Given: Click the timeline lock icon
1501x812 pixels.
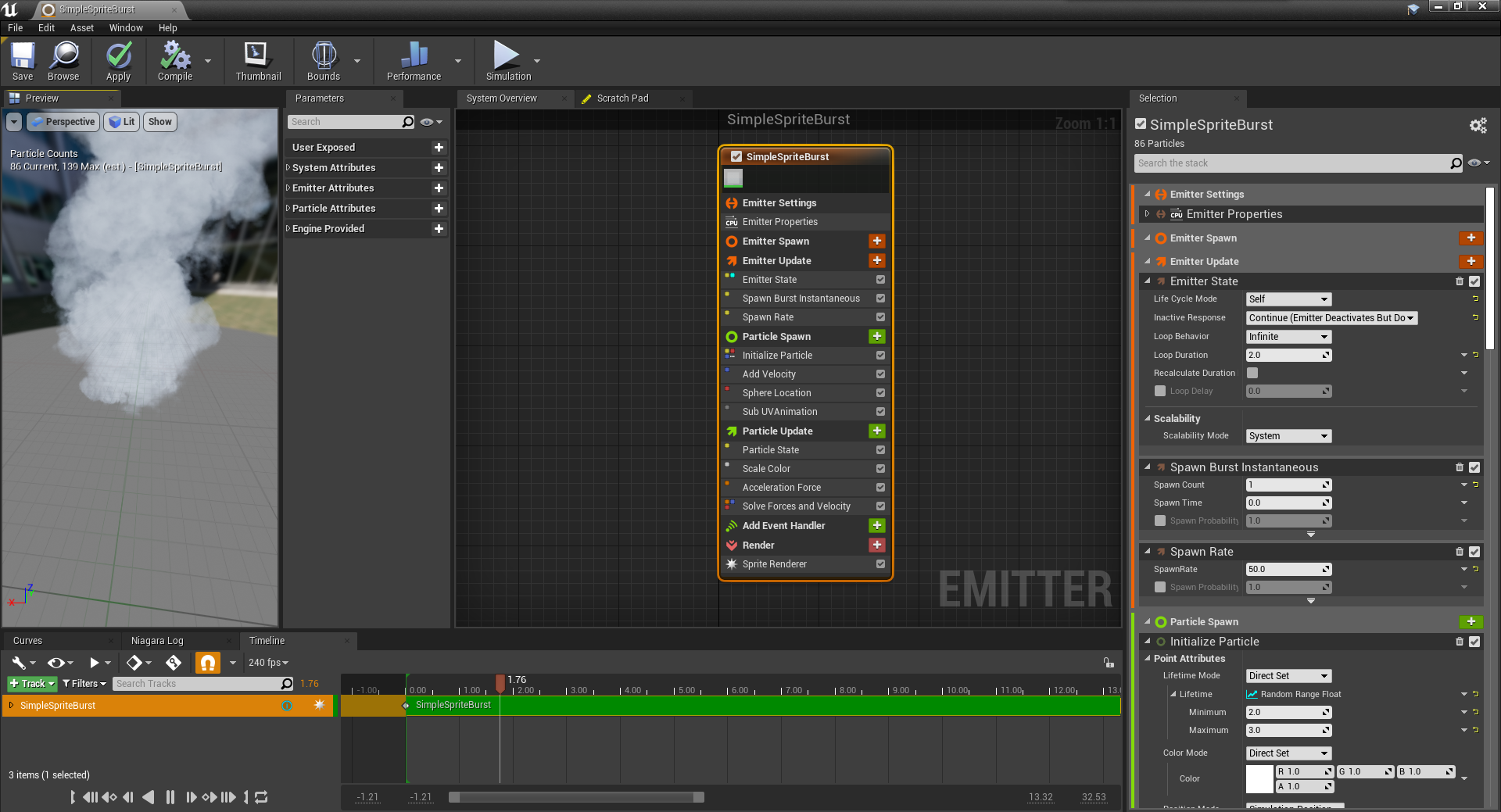Looking at the screenshot, I should 1109,663.
